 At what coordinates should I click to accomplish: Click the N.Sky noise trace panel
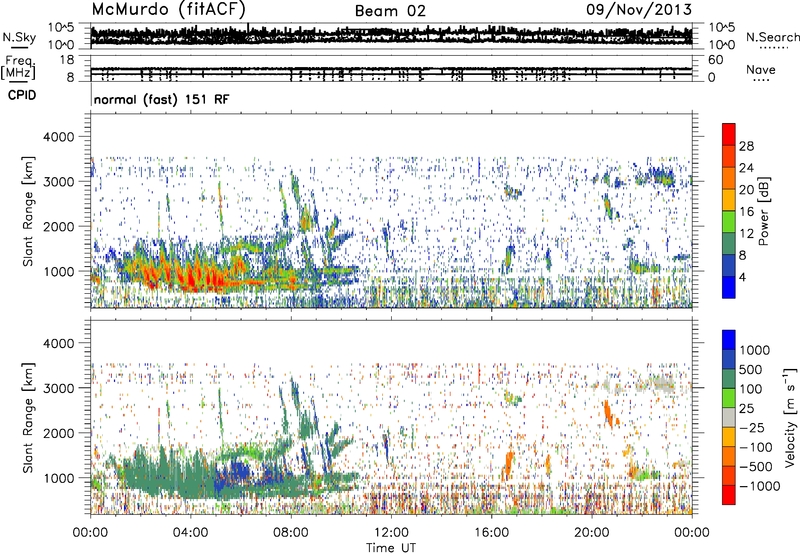coord(392,36)
